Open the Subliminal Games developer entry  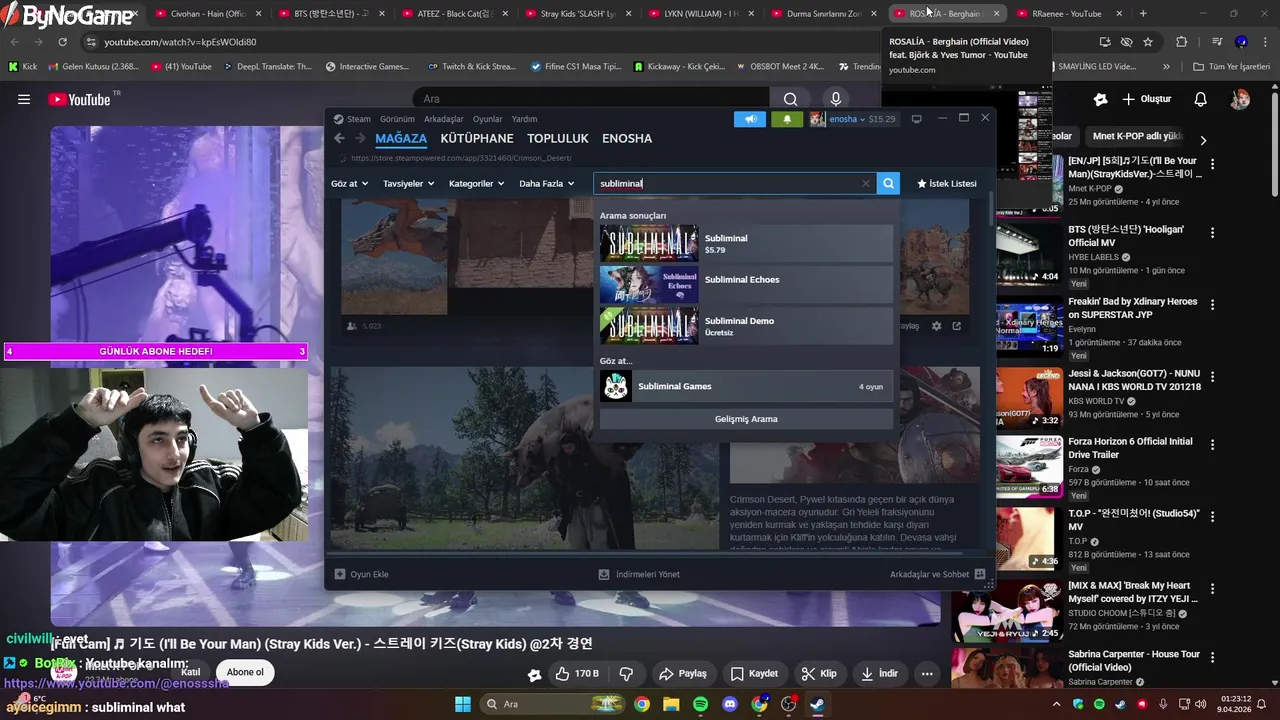click(746, 386)
